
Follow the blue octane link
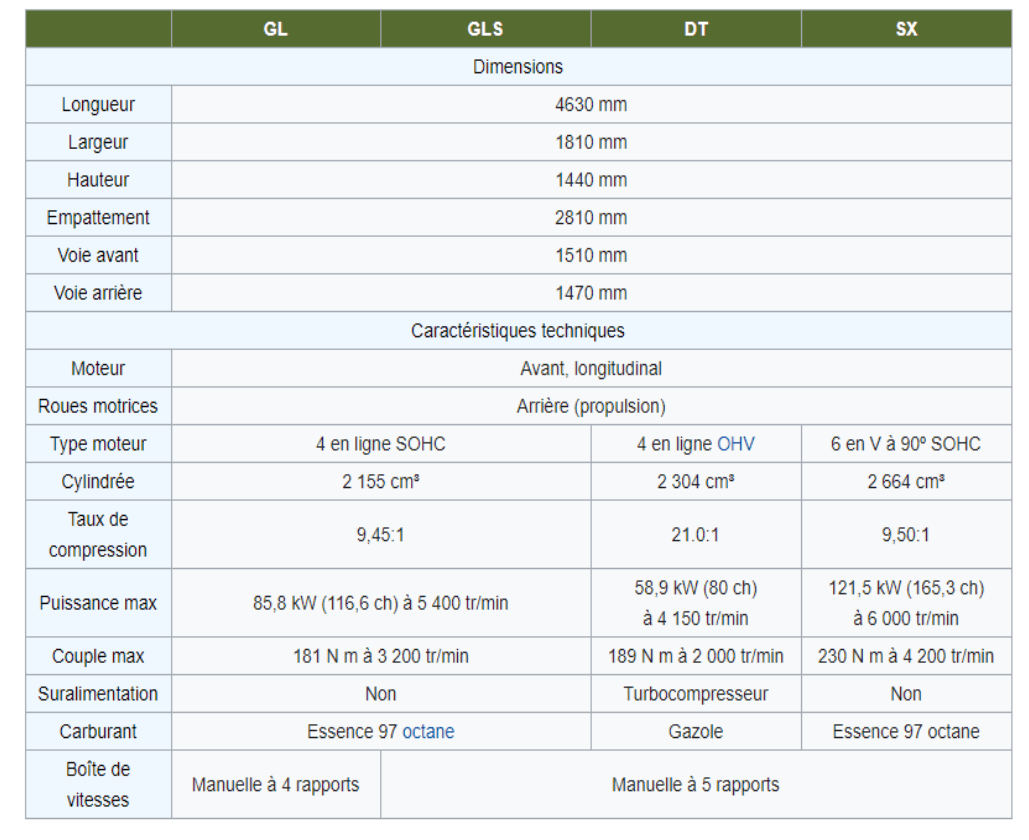pos(428,732)
